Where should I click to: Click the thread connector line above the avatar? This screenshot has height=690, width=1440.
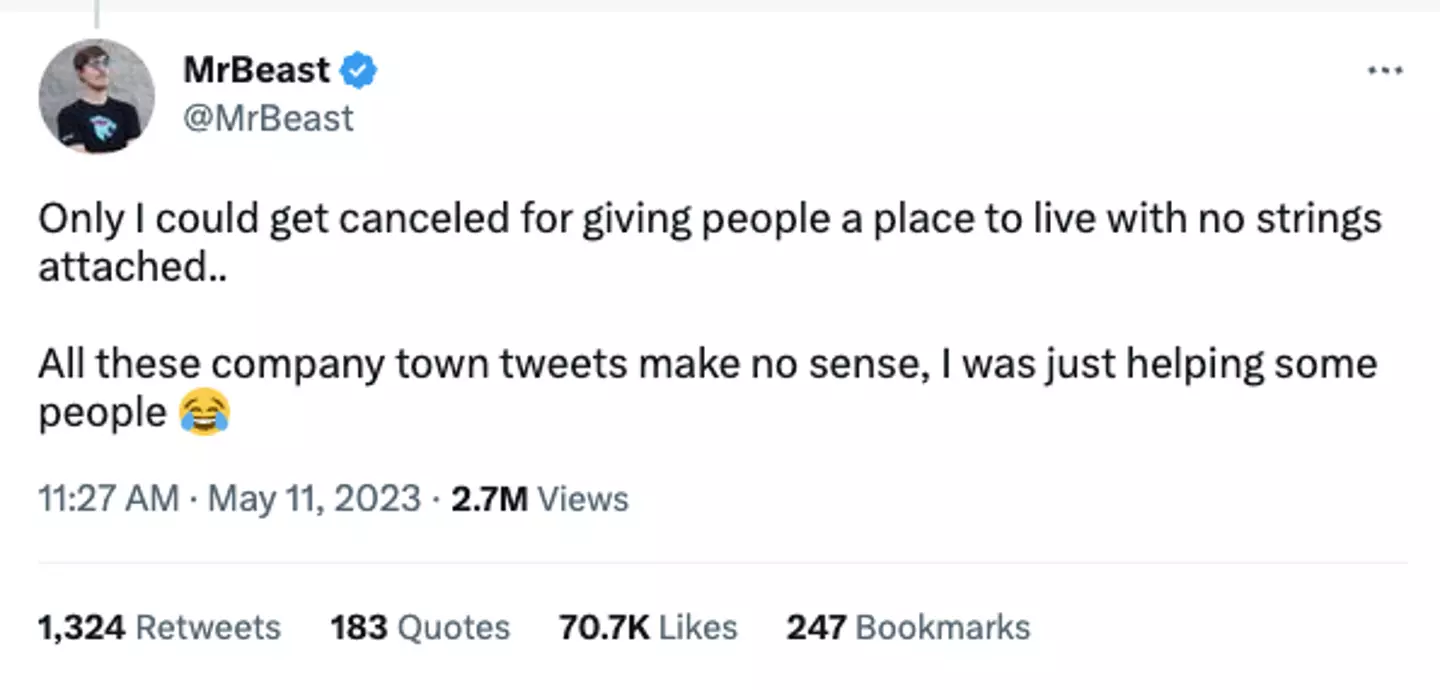click(97, 12)
